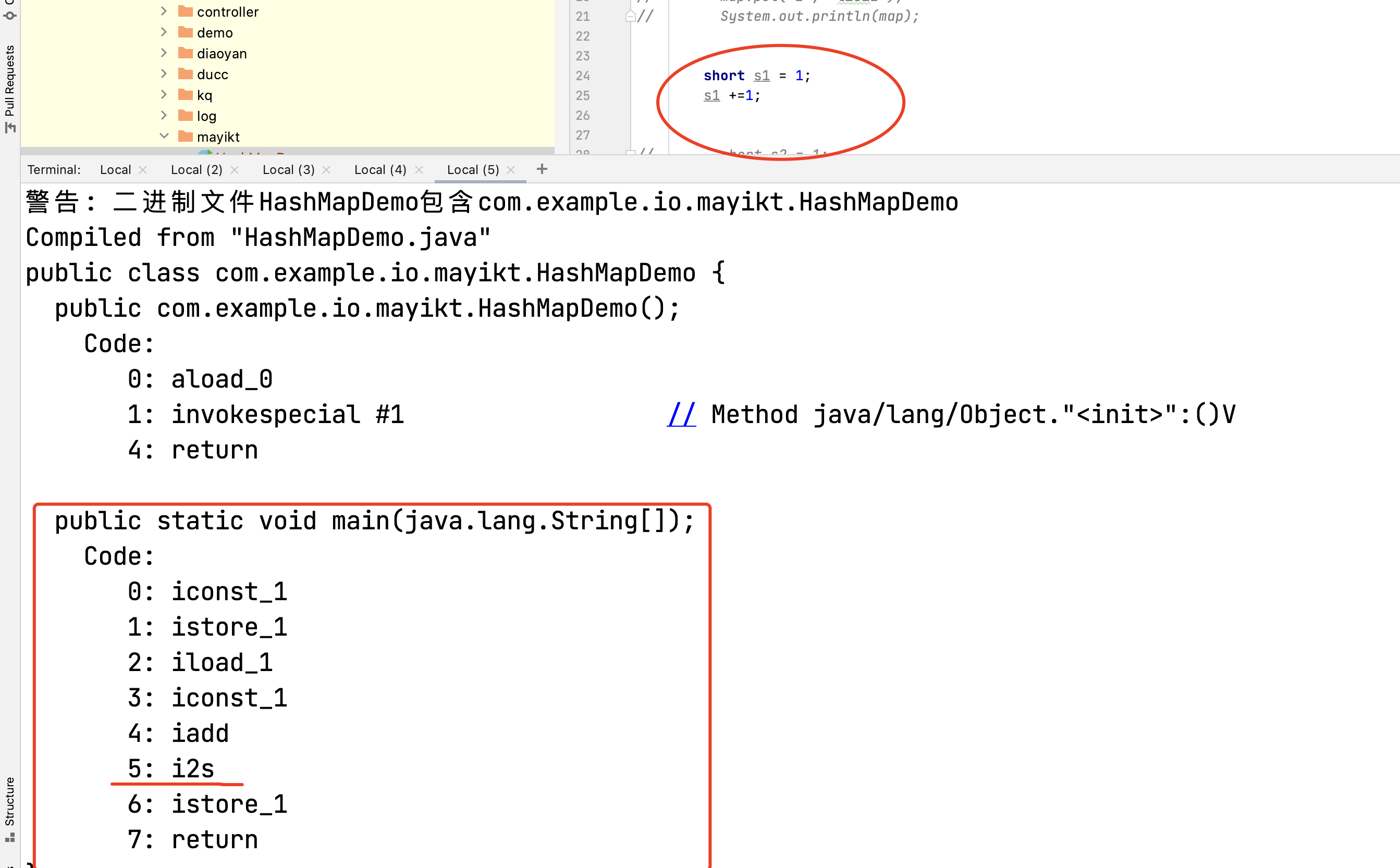This screenshot has width=1400, height=868.
Task: Expand the demo folder
Action: [x=164, y=32]
